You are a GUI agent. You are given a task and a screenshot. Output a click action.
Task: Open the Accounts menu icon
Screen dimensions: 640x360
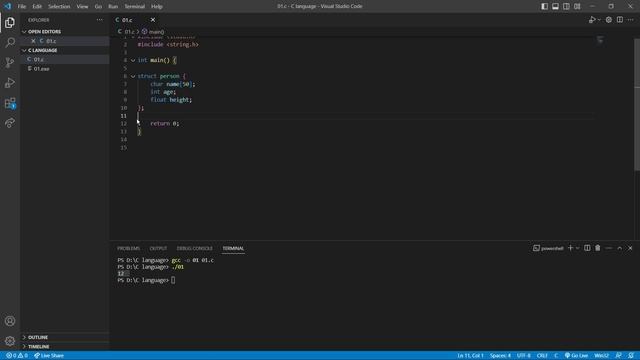pyautogui.click(x=10, y=321)
